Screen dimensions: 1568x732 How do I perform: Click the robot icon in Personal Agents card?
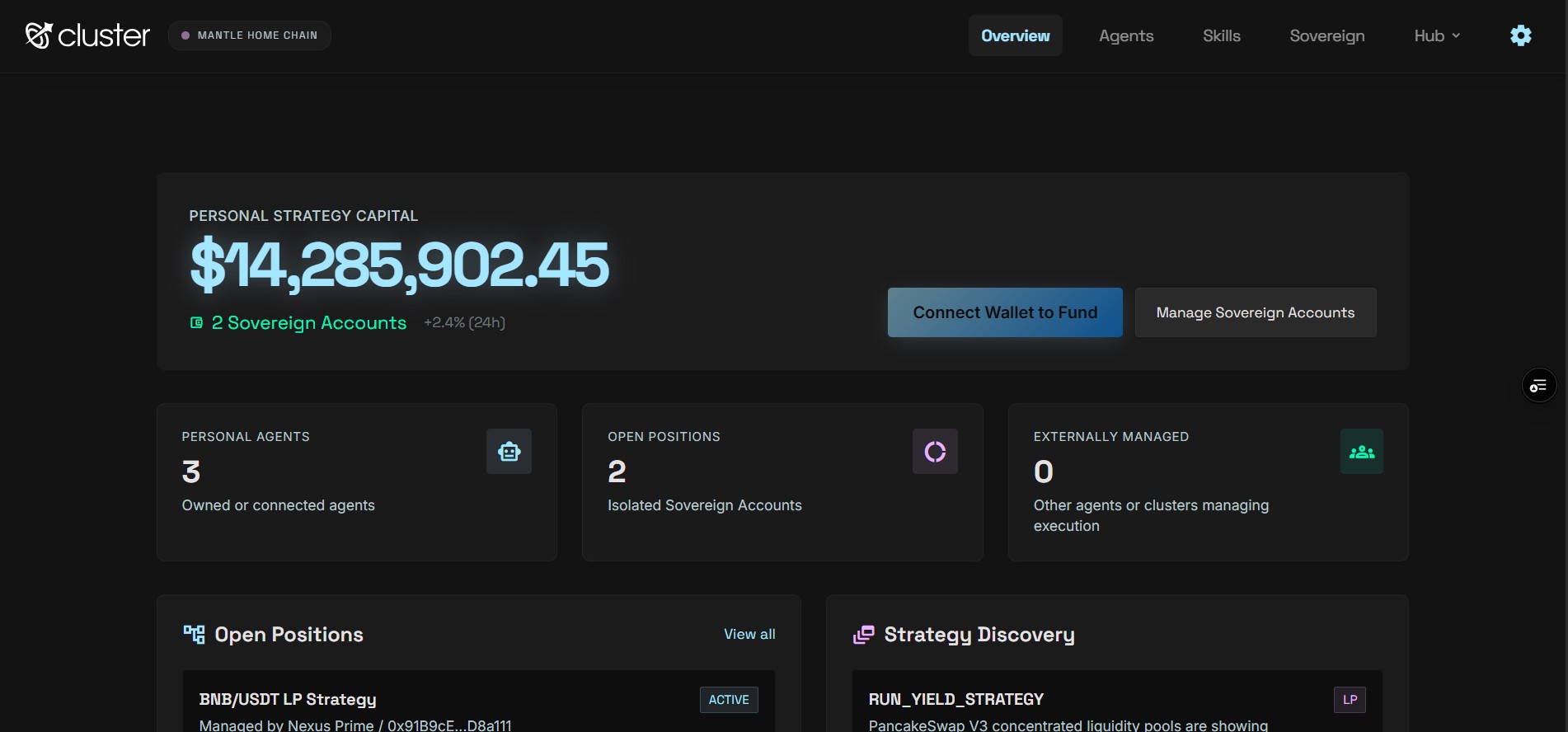pos(509,451)
